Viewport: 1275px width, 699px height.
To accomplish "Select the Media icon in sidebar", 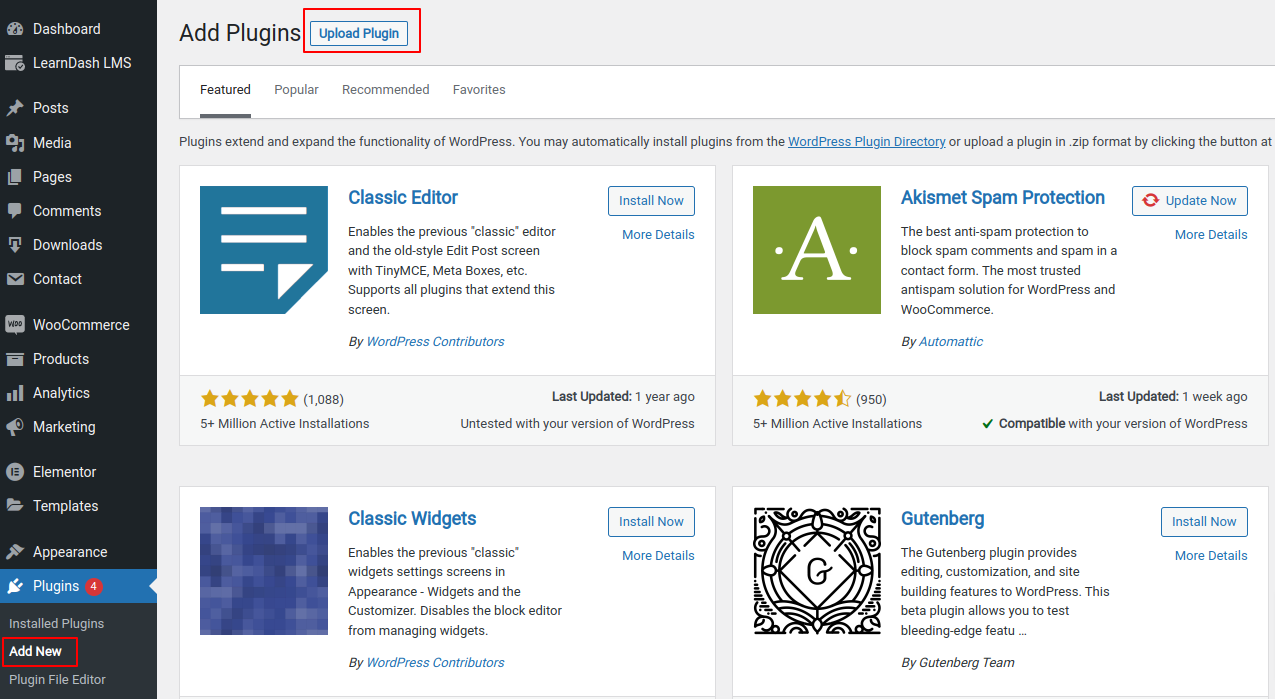I will [15, 143].
